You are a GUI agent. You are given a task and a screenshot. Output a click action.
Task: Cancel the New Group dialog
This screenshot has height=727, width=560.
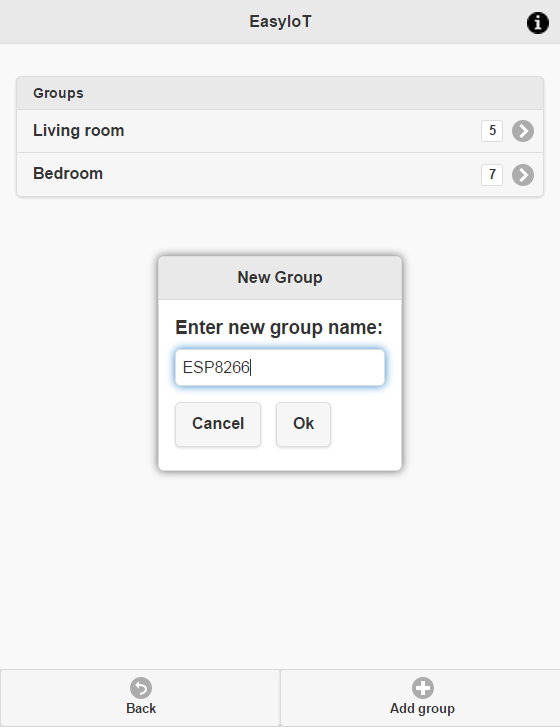coord(218,424)
